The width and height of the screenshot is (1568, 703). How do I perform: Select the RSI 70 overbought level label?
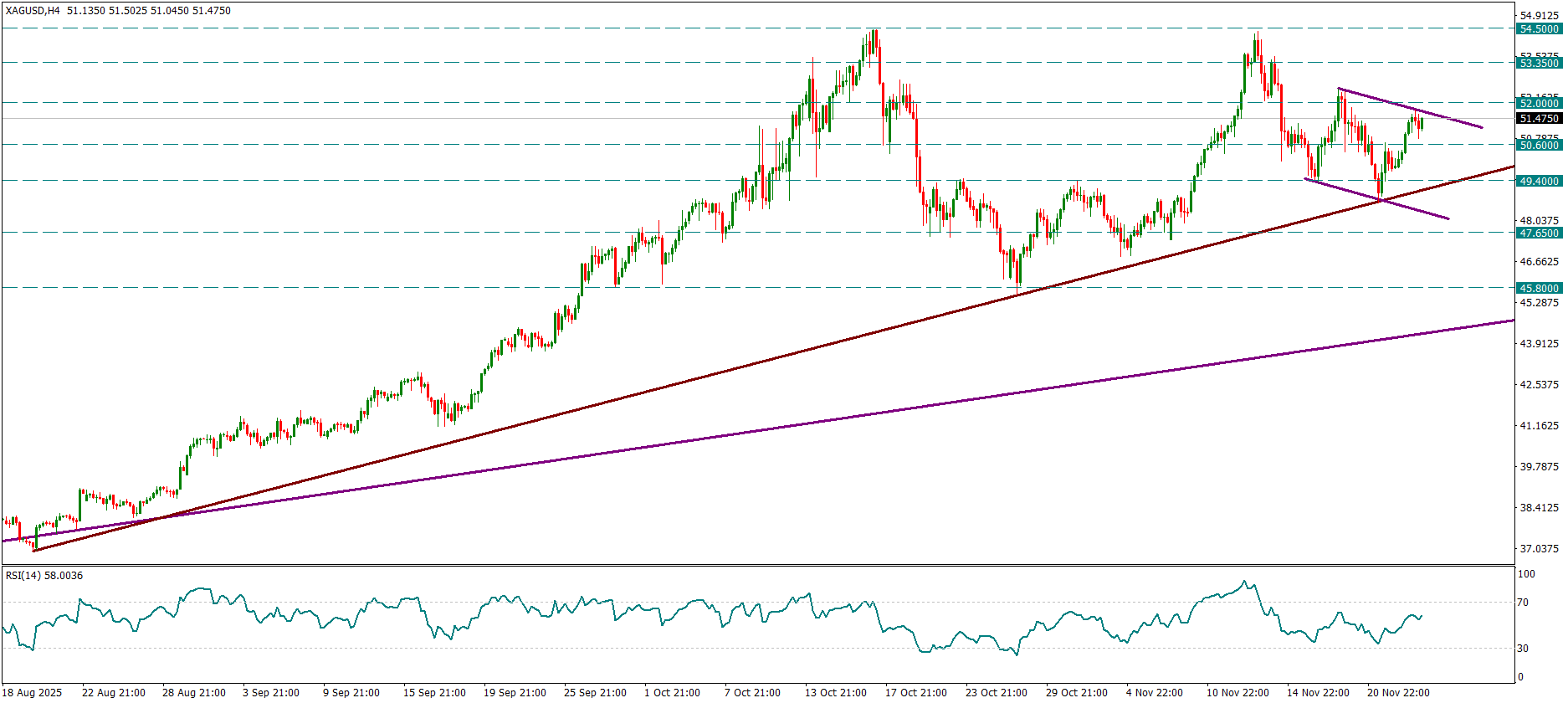click(x=1523, y=603)
